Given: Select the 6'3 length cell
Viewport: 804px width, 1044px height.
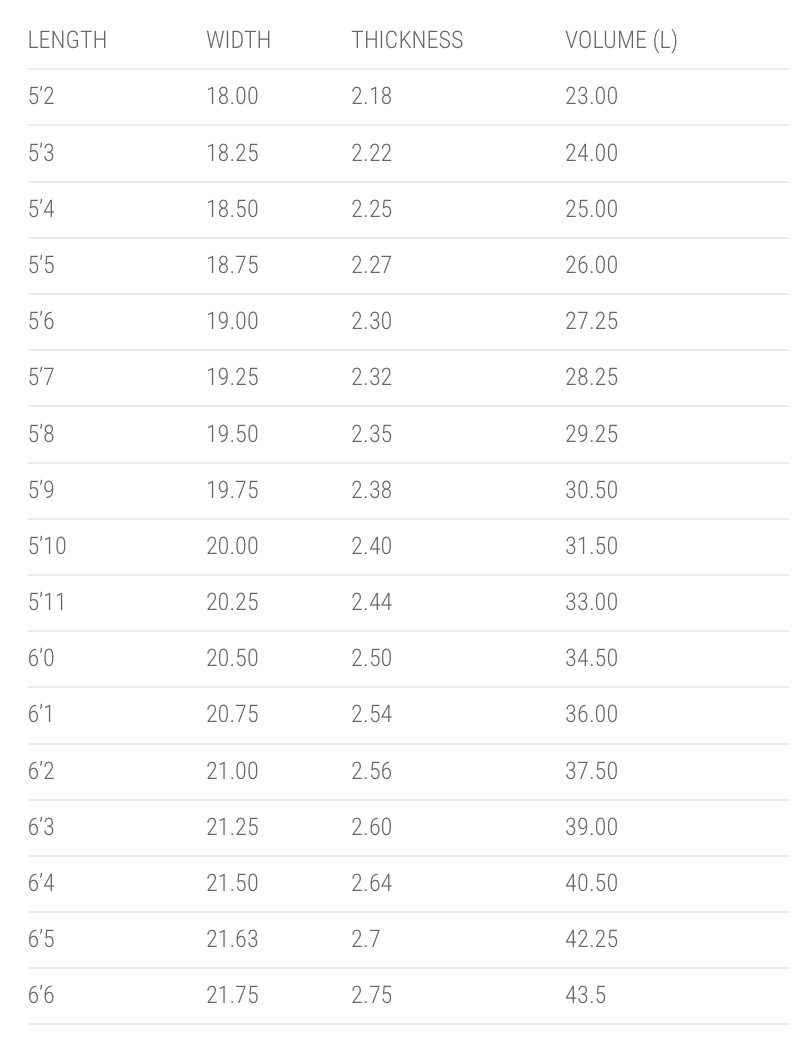Looking at the screenshot, I should tap(41, 827).
